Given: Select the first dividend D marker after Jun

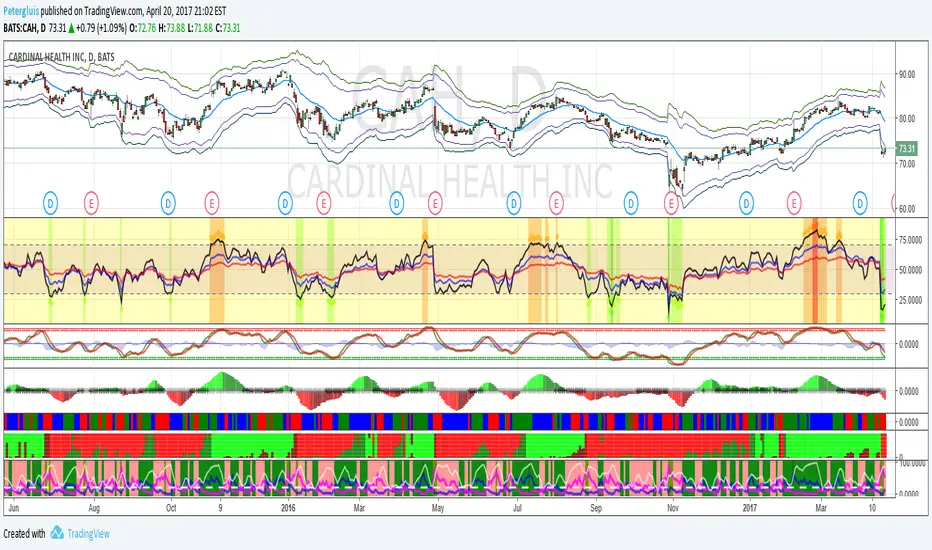Looking at the screenshot, I should click(51, 203).
